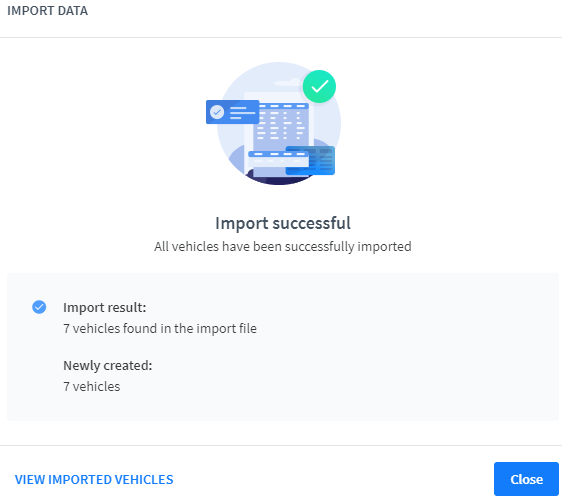Click the round check circle inside blue card
This screenshot has height=500, width=562.
tap(216, 112)
